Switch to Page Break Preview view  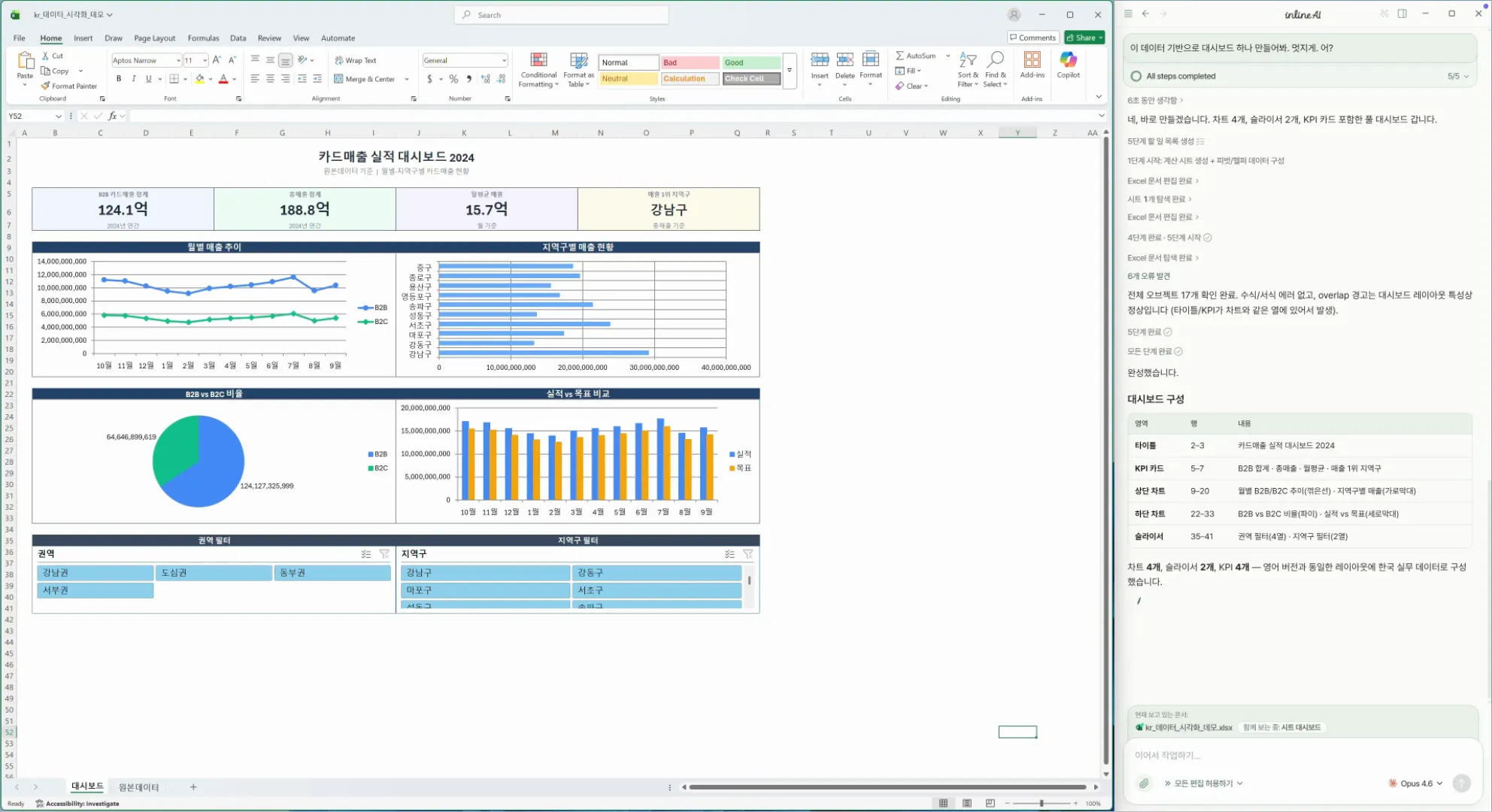click(990, 804)
